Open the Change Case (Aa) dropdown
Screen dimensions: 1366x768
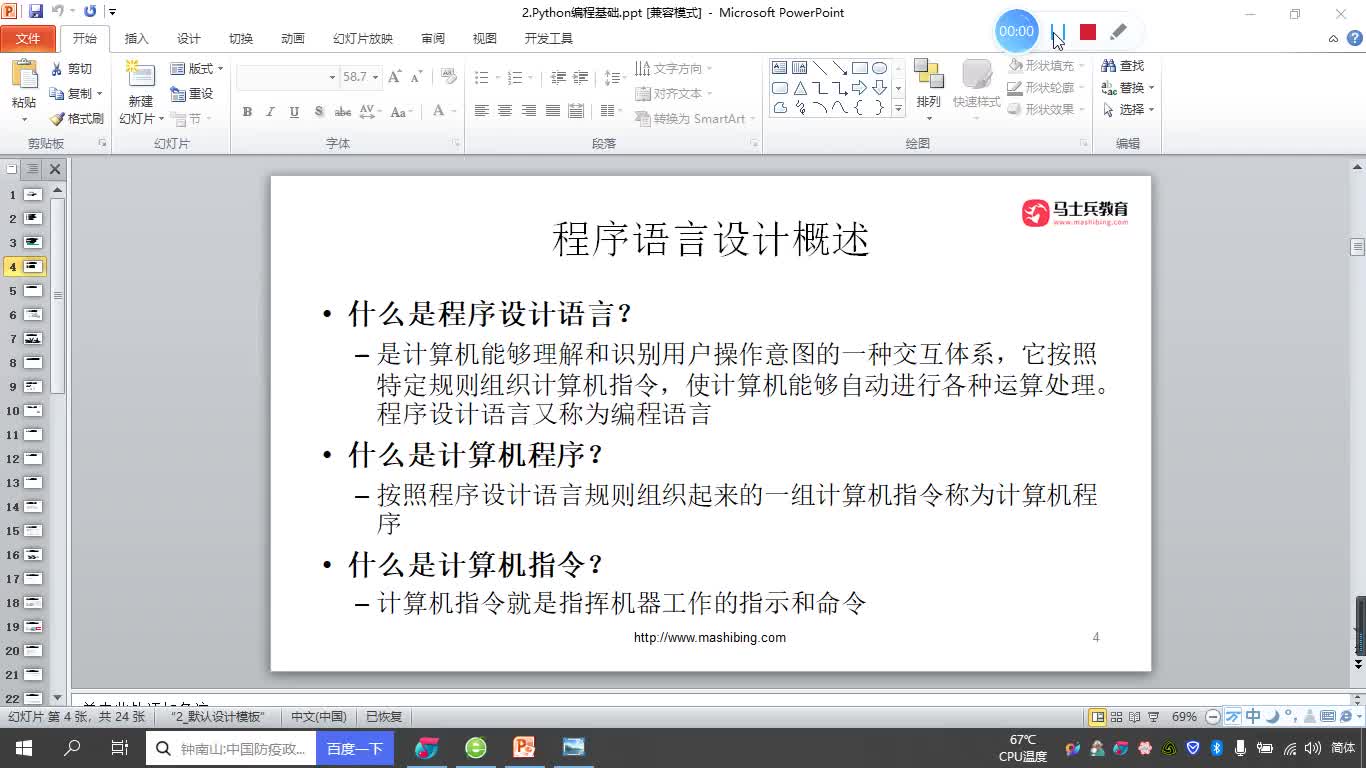click(x=400, y=112)
